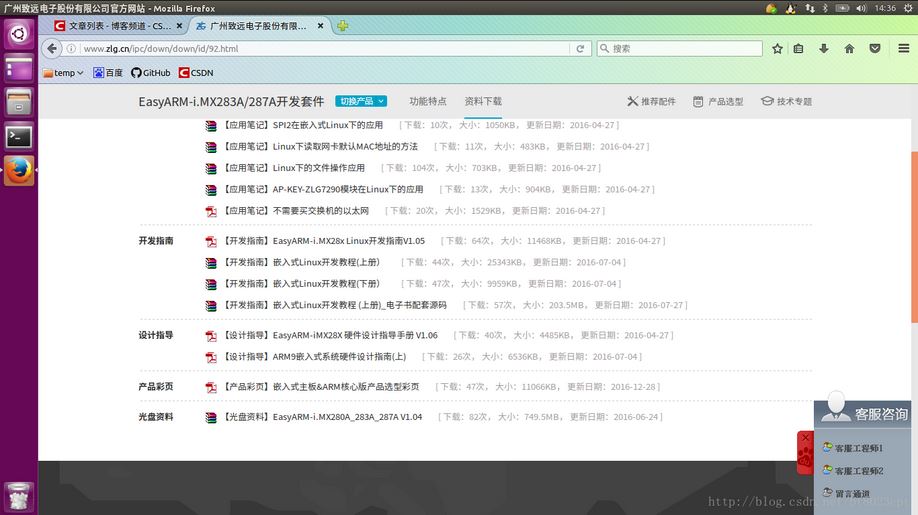
Task: Open system volume indicator
Action: (x=861, y=8)
